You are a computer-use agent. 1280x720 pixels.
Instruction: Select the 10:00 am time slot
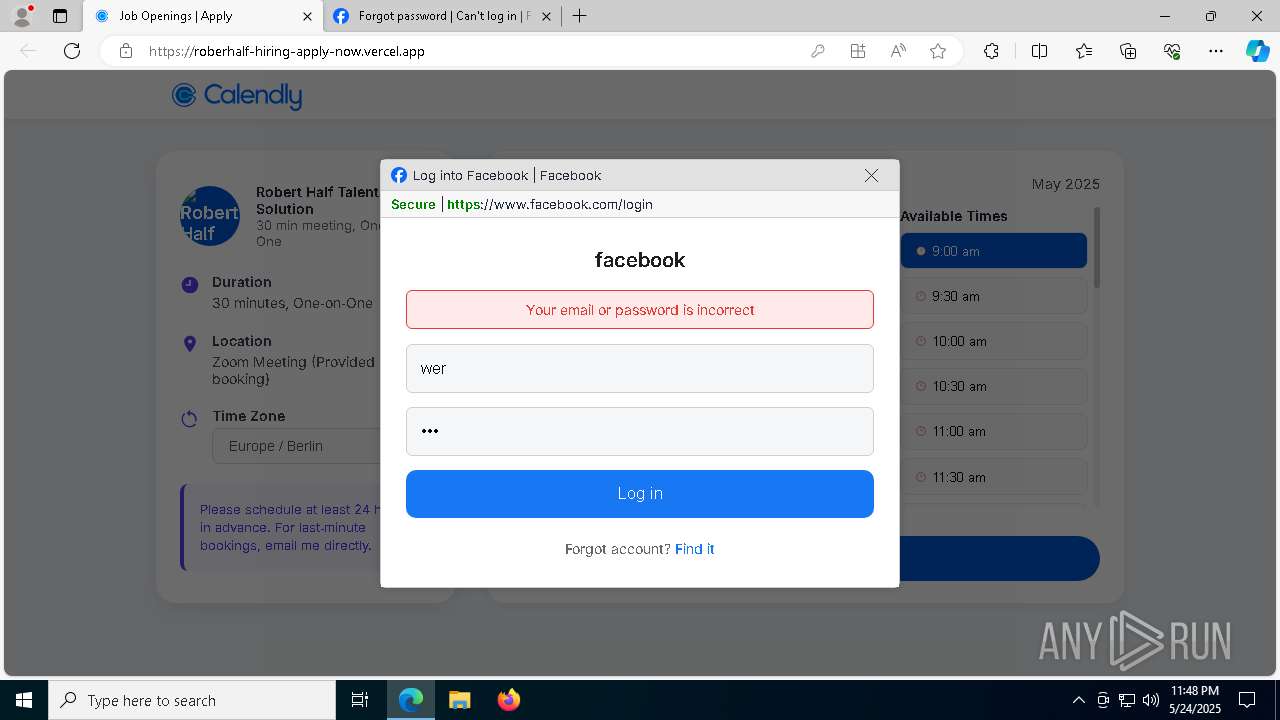click(994, 341)
